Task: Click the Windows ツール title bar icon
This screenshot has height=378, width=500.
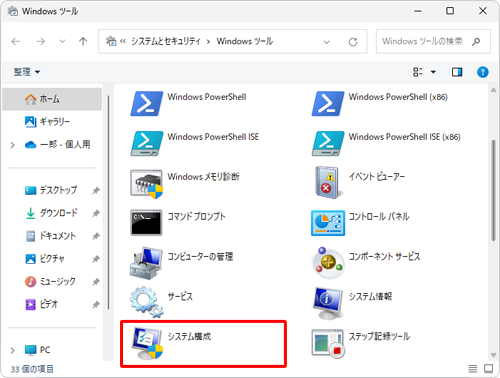Action: (x=13, y=11)
